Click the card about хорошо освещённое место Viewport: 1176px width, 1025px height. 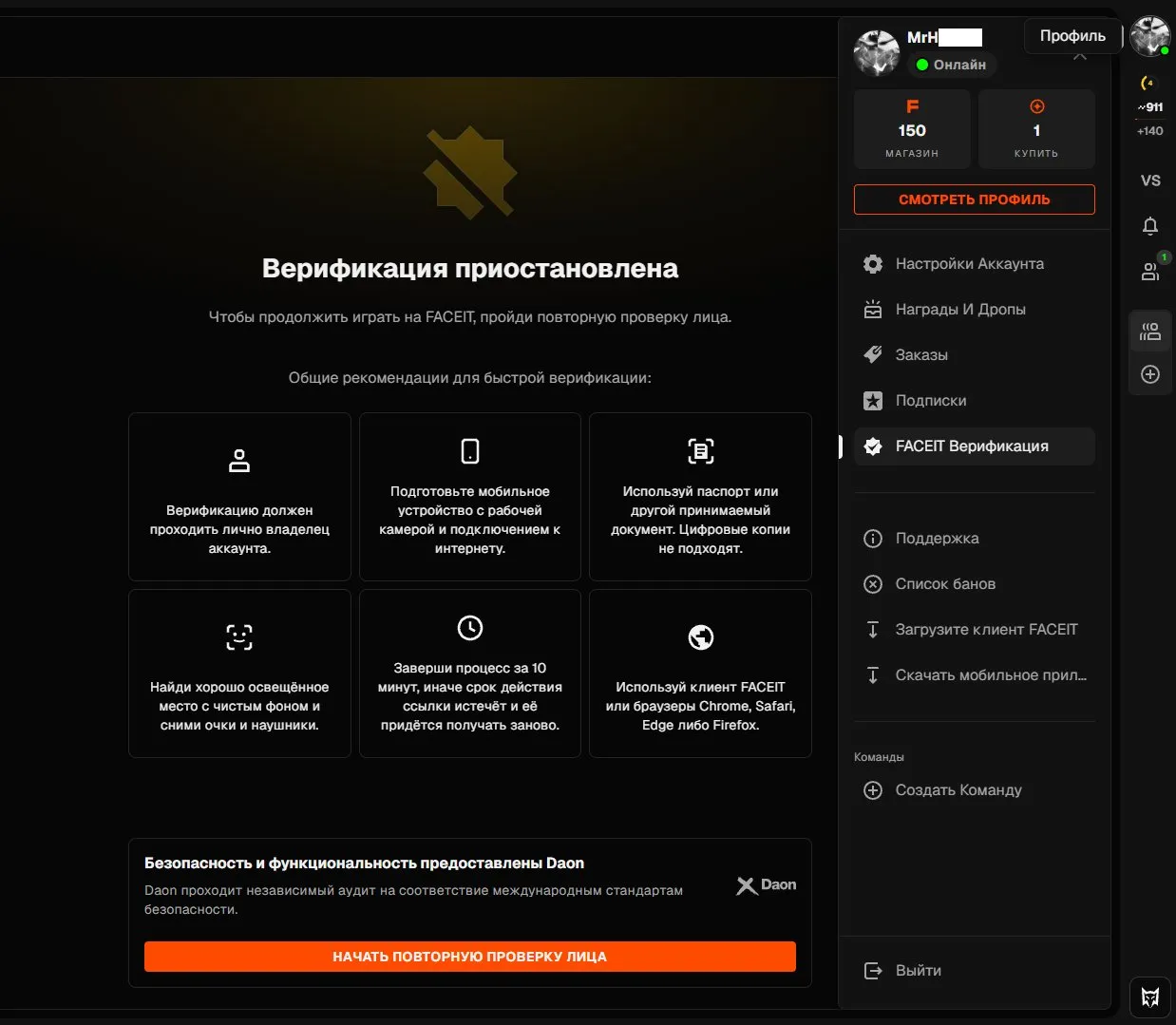(239, 674)
